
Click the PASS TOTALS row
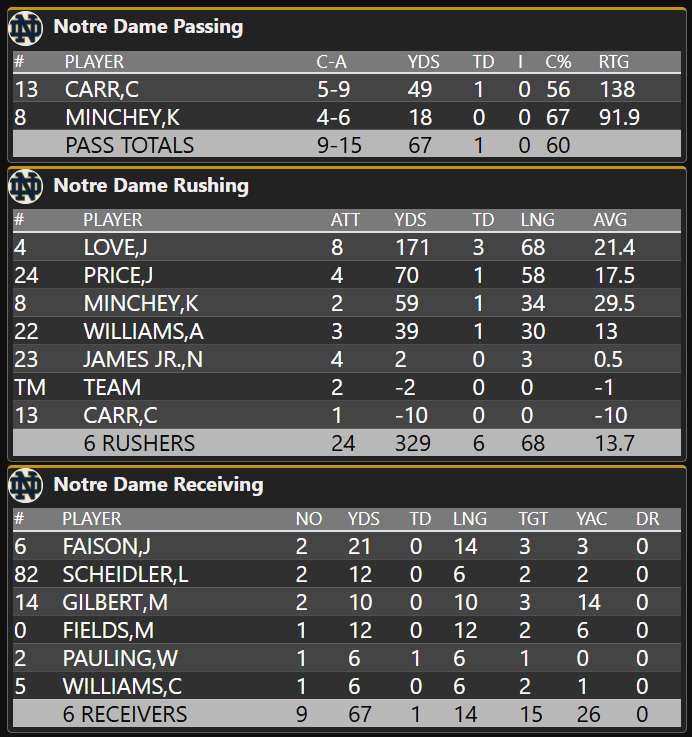coord(129,146)
